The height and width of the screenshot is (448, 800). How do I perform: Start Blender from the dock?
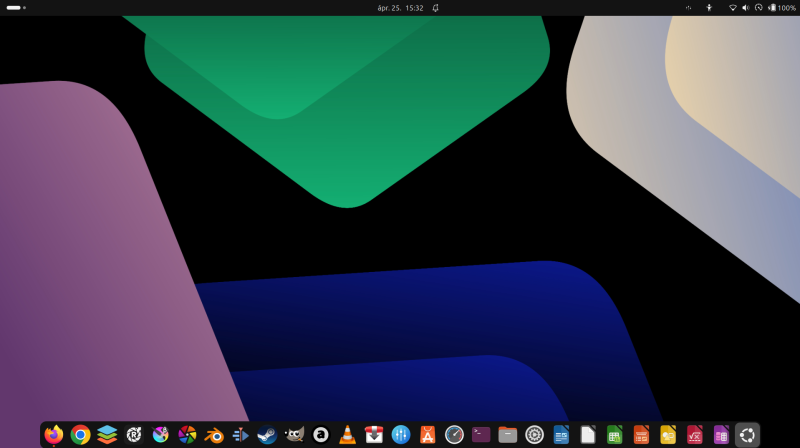[x=214, y=434]
